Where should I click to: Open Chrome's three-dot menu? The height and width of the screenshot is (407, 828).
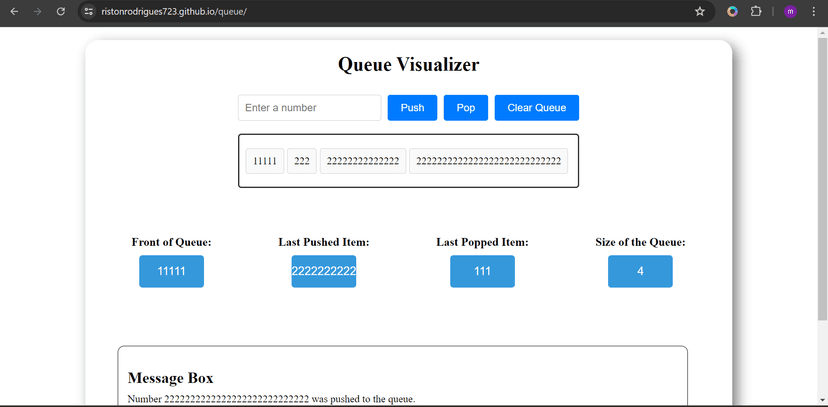815,11
